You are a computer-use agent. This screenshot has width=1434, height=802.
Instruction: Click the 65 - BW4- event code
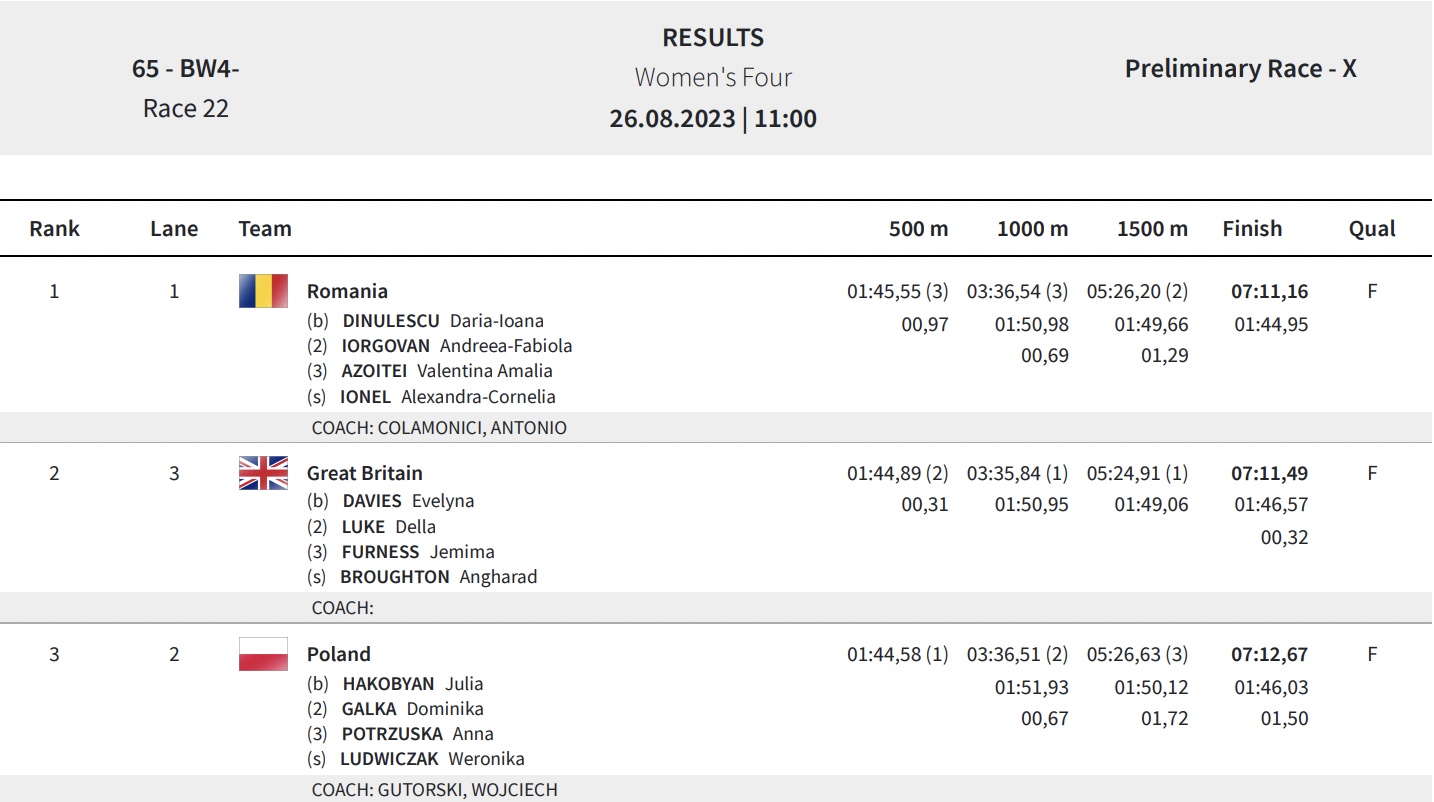pos(186,68)
